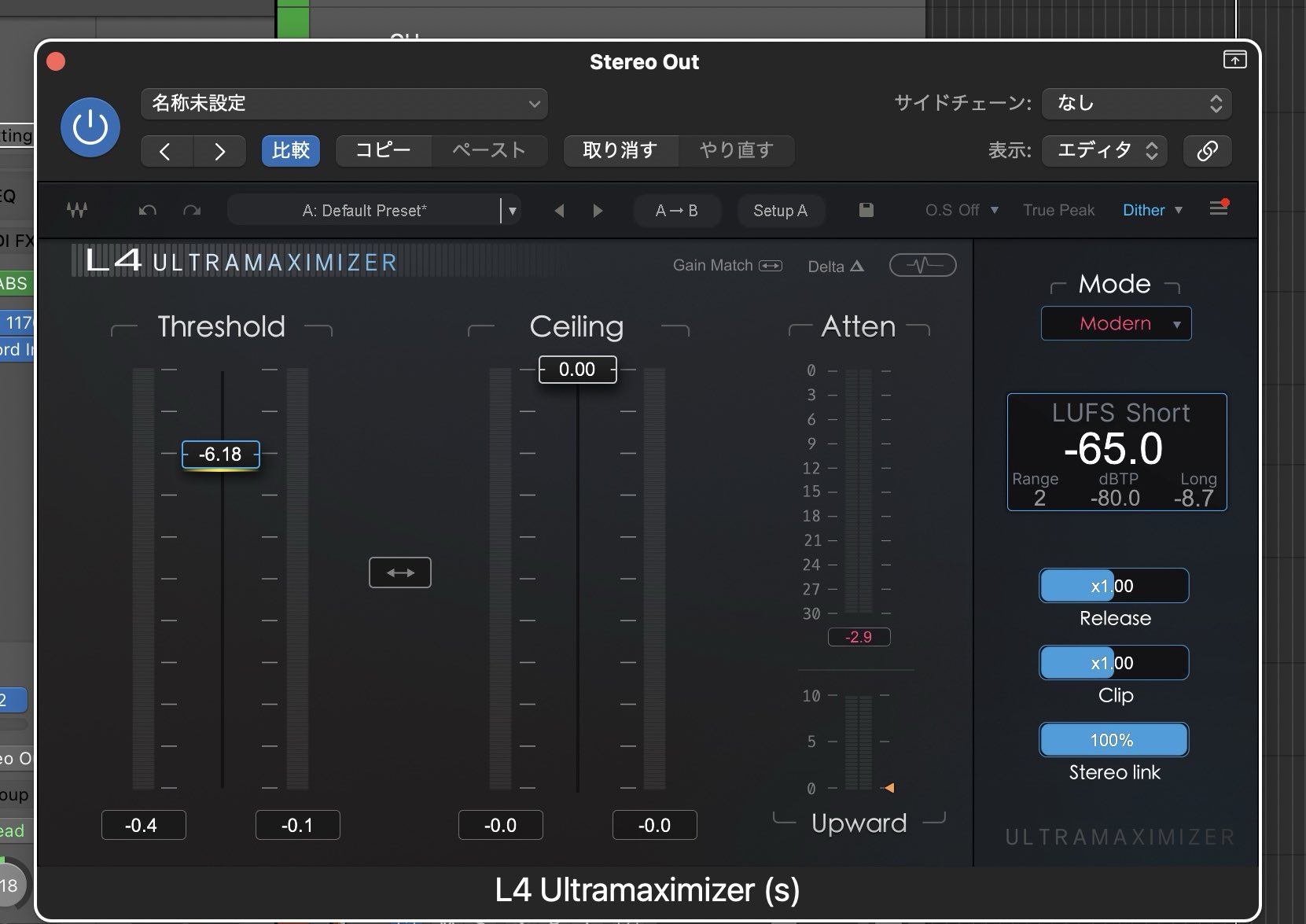Screen dimensions: 1306x924
Task: Reset the Atten peak readout -2.9
Action: 859,637
